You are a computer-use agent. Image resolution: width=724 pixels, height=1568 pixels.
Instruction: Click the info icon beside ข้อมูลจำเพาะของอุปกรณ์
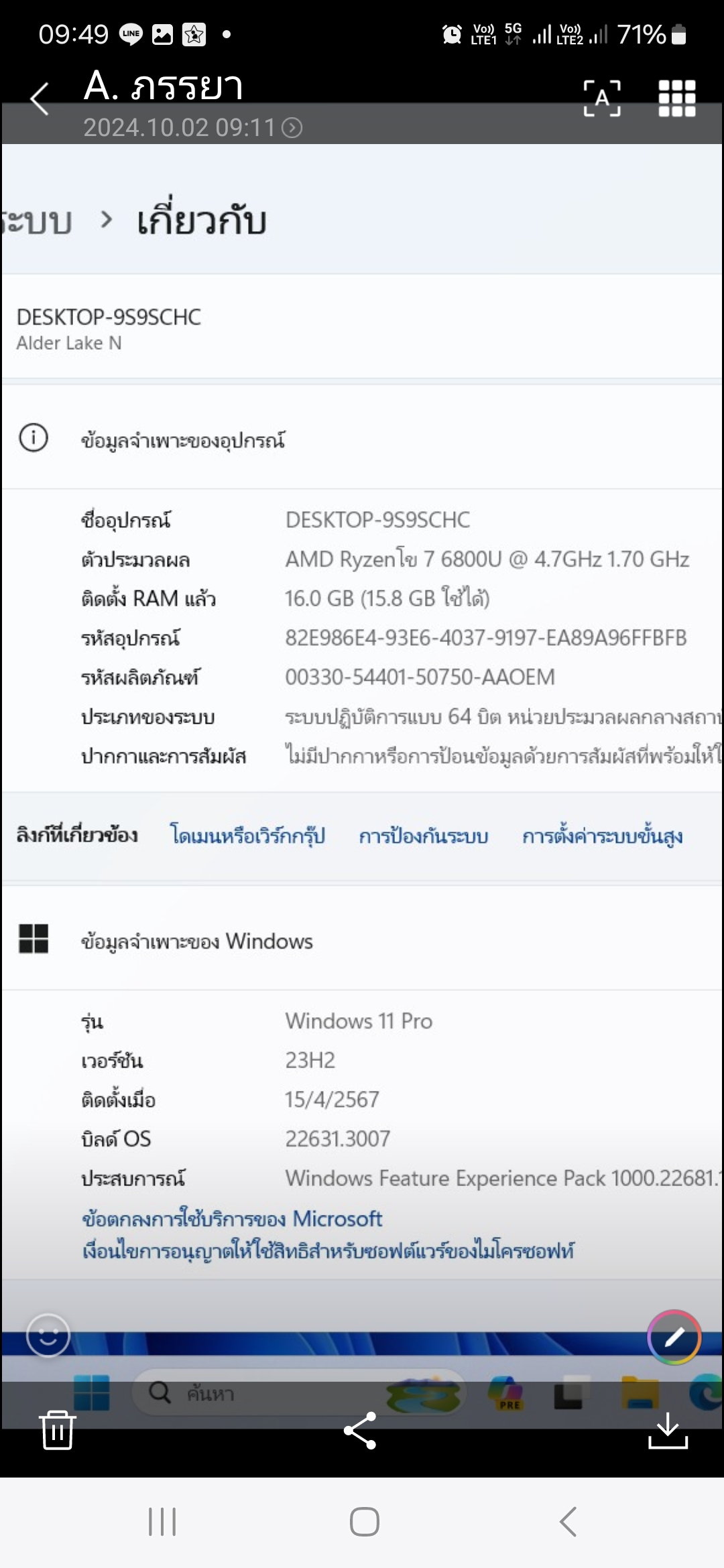coord(34,438)
